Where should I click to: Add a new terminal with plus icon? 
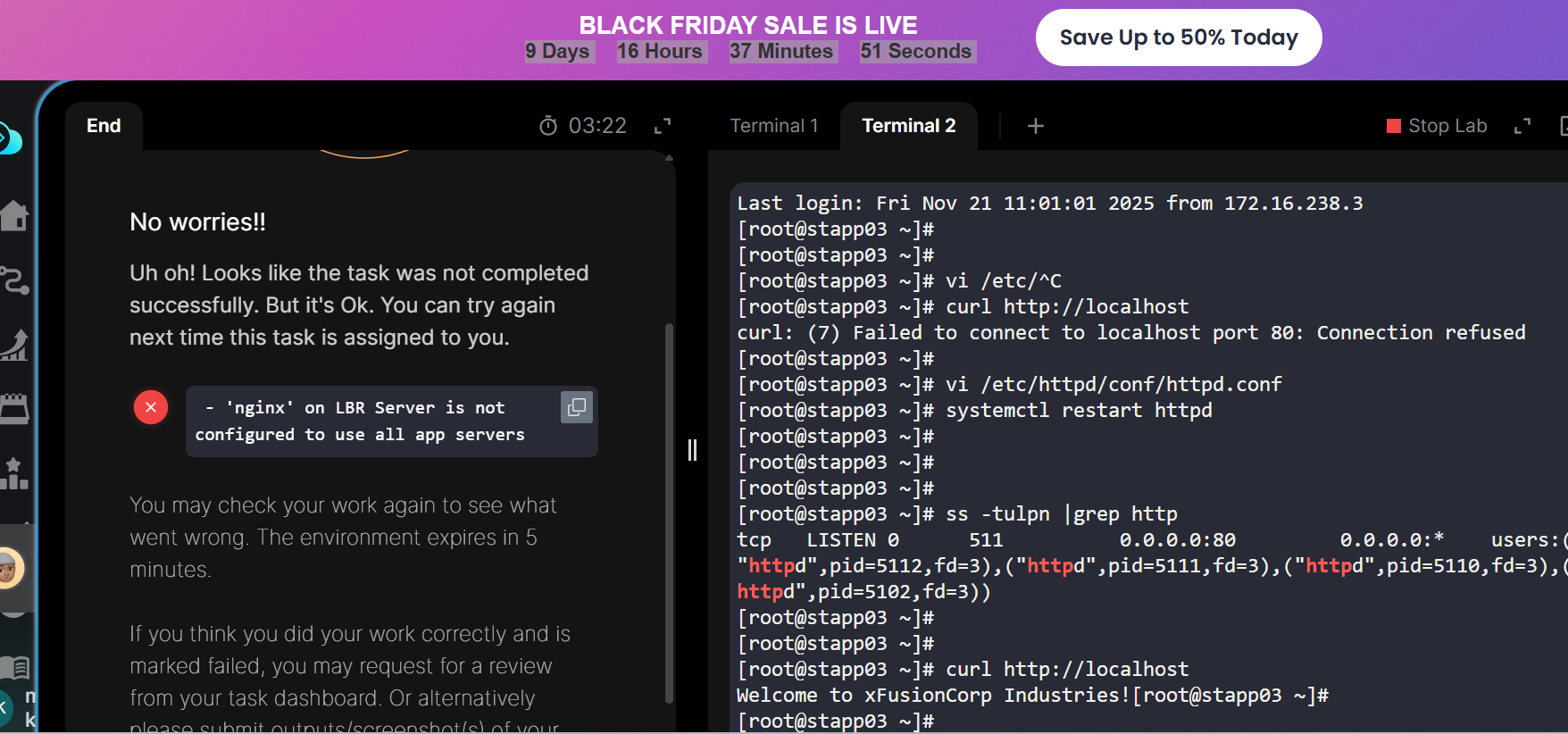(x=1036, y=126)
